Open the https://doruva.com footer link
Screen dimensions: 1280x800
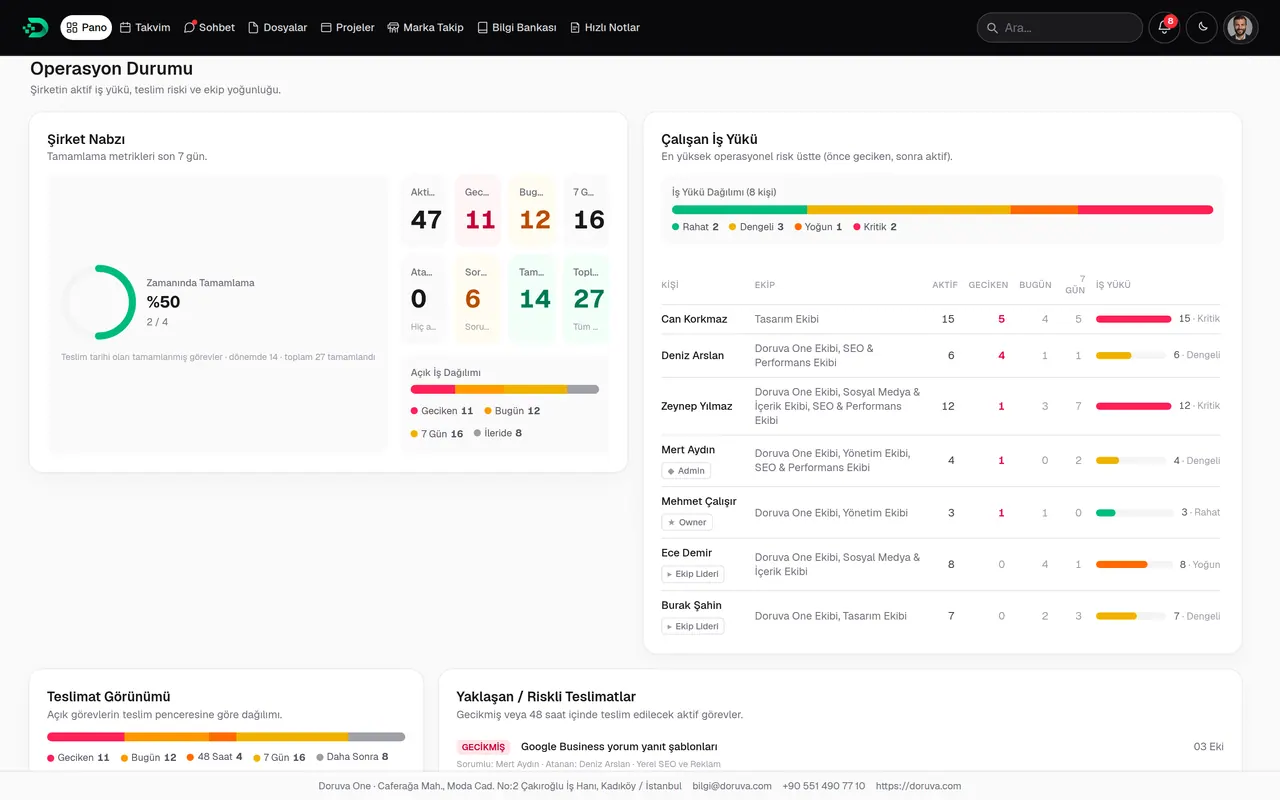918,786
